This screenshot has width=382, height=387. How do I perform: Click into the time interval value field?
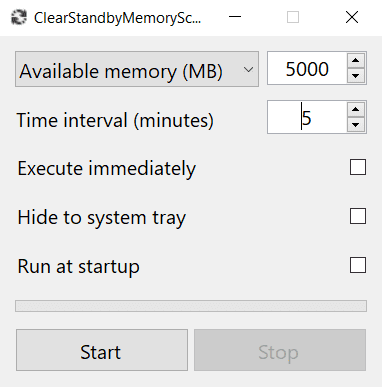307,117
